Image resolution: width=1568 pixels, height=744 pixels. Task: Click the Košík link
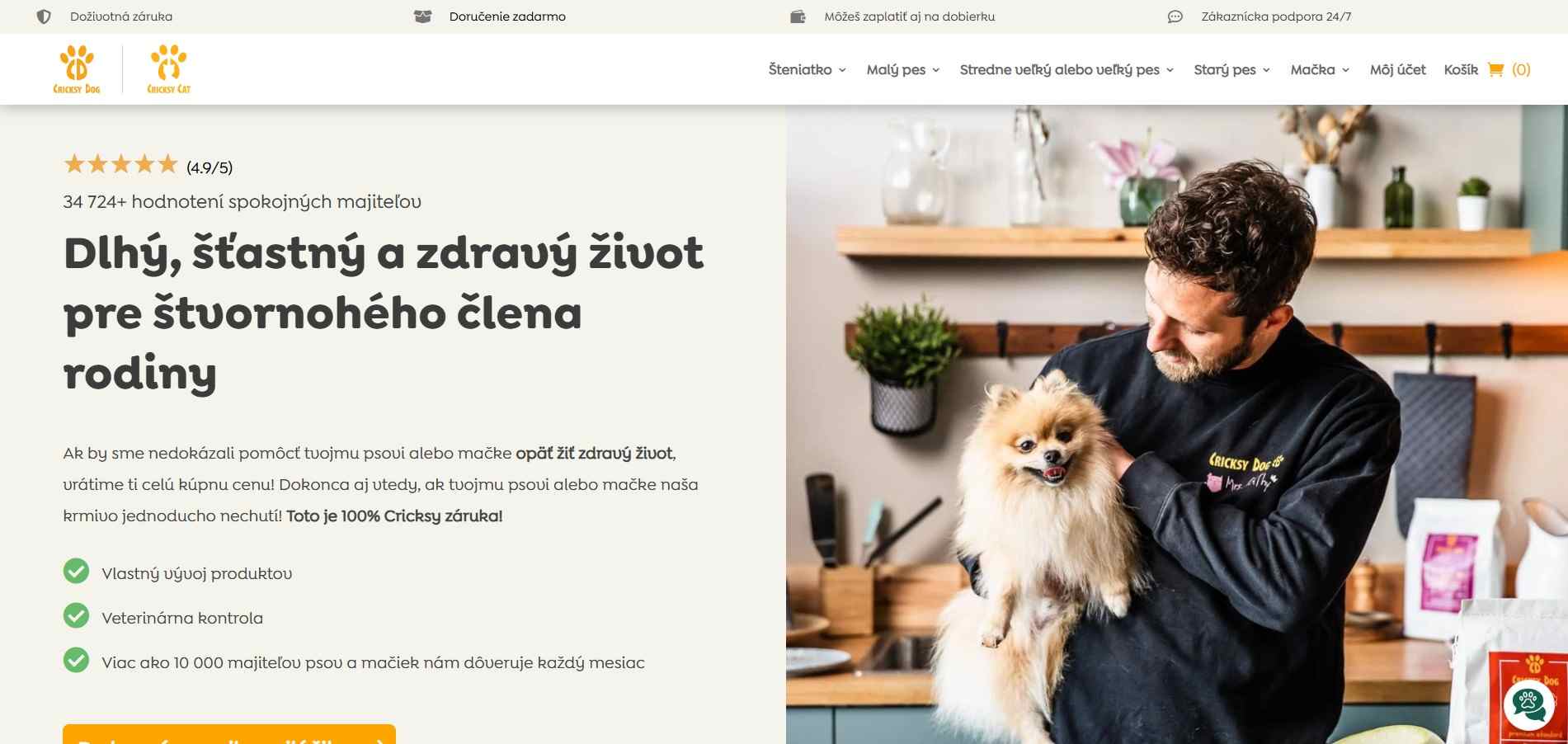click(1461, 70)
